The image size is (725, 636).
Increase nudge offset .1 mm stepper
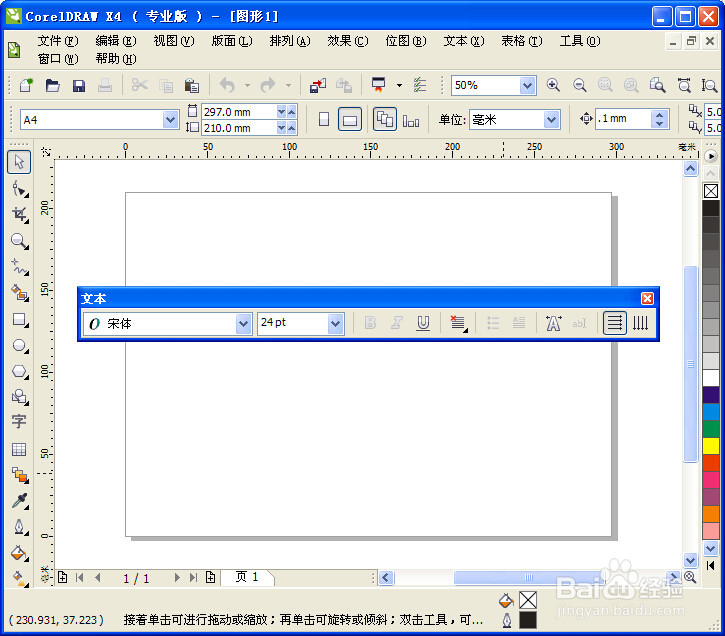click(660, 115)
